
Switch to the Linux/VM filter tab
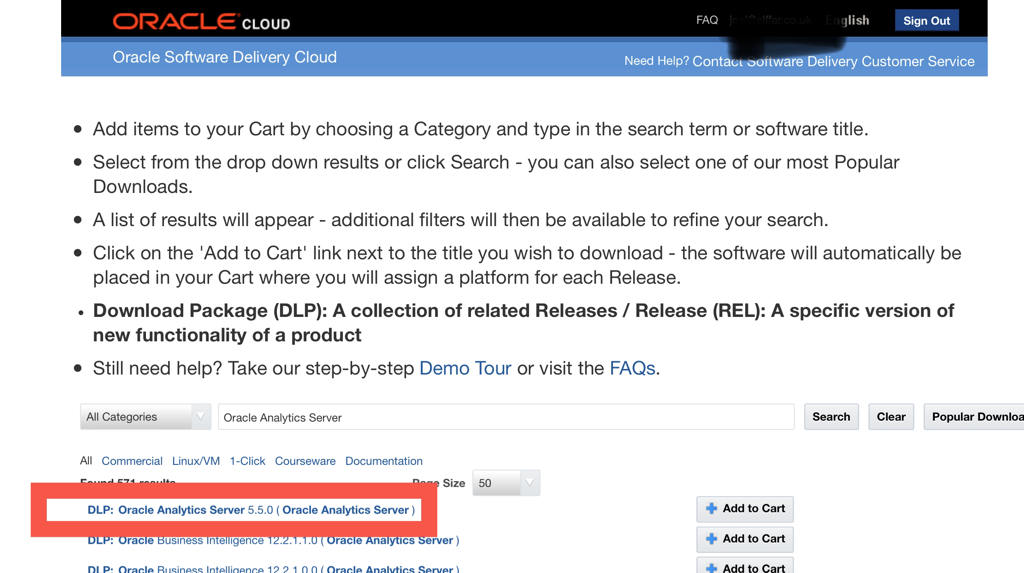tap(196, 461)
